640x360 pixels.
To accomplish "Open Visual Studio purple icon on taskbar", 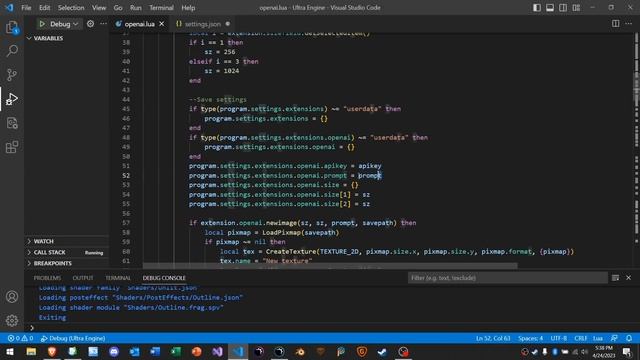I will tap(217, 352).
